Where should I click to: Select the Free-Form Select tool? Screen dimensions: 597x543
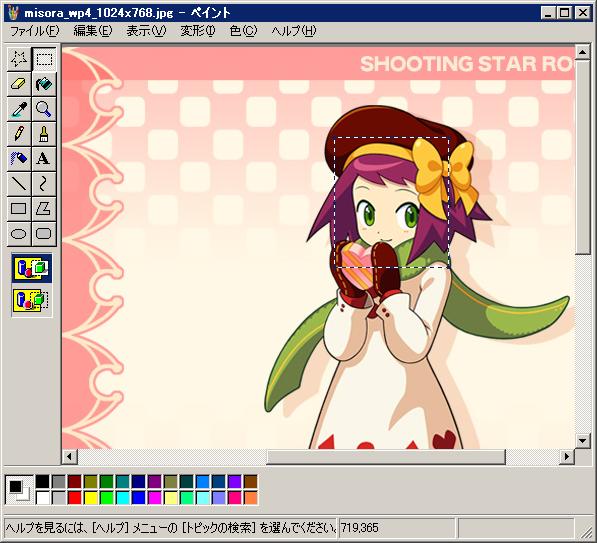point(19,59)
